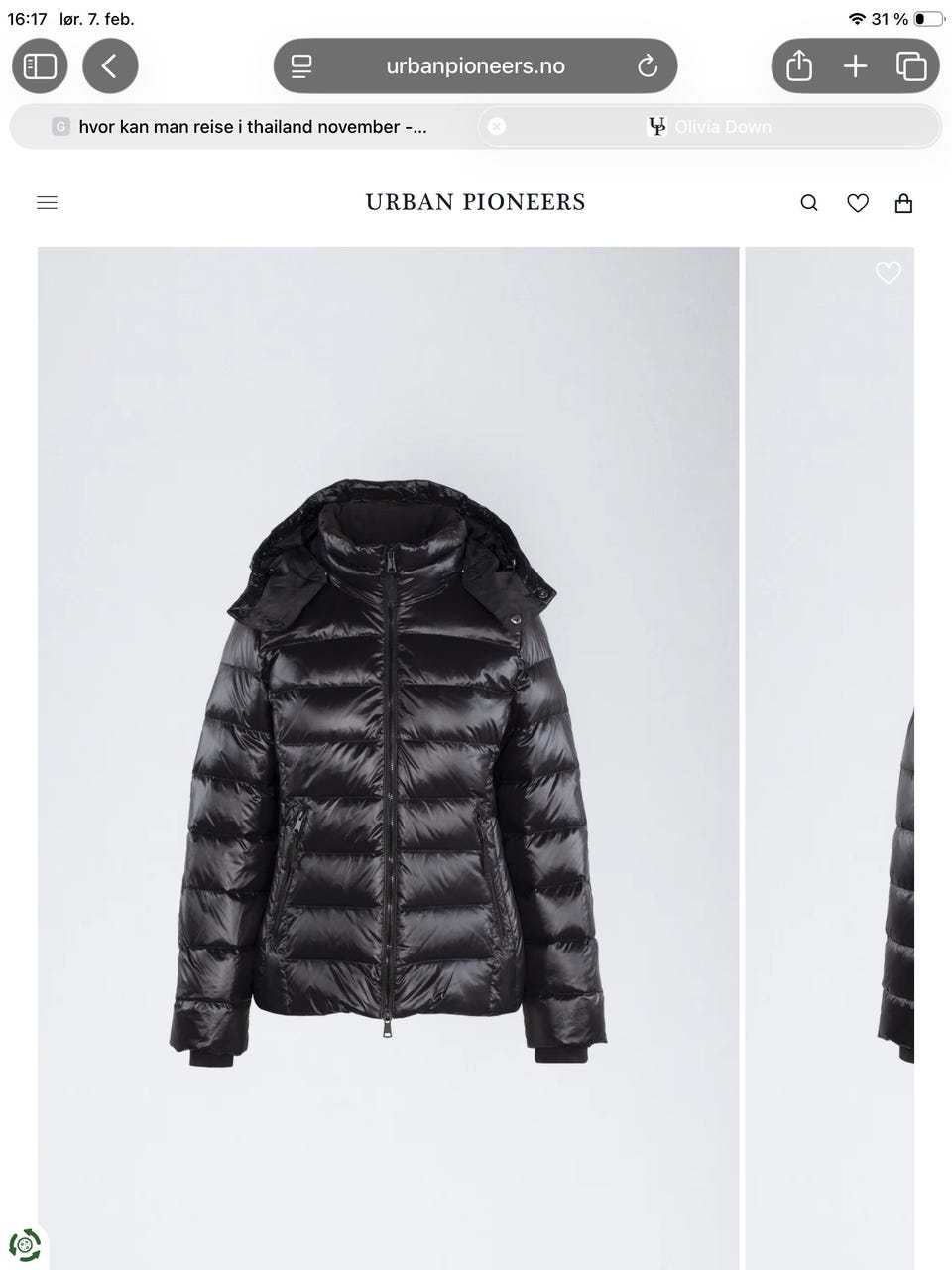Click the urbanpioneers.no address field
952x1270 pixels.
(475, 66)
